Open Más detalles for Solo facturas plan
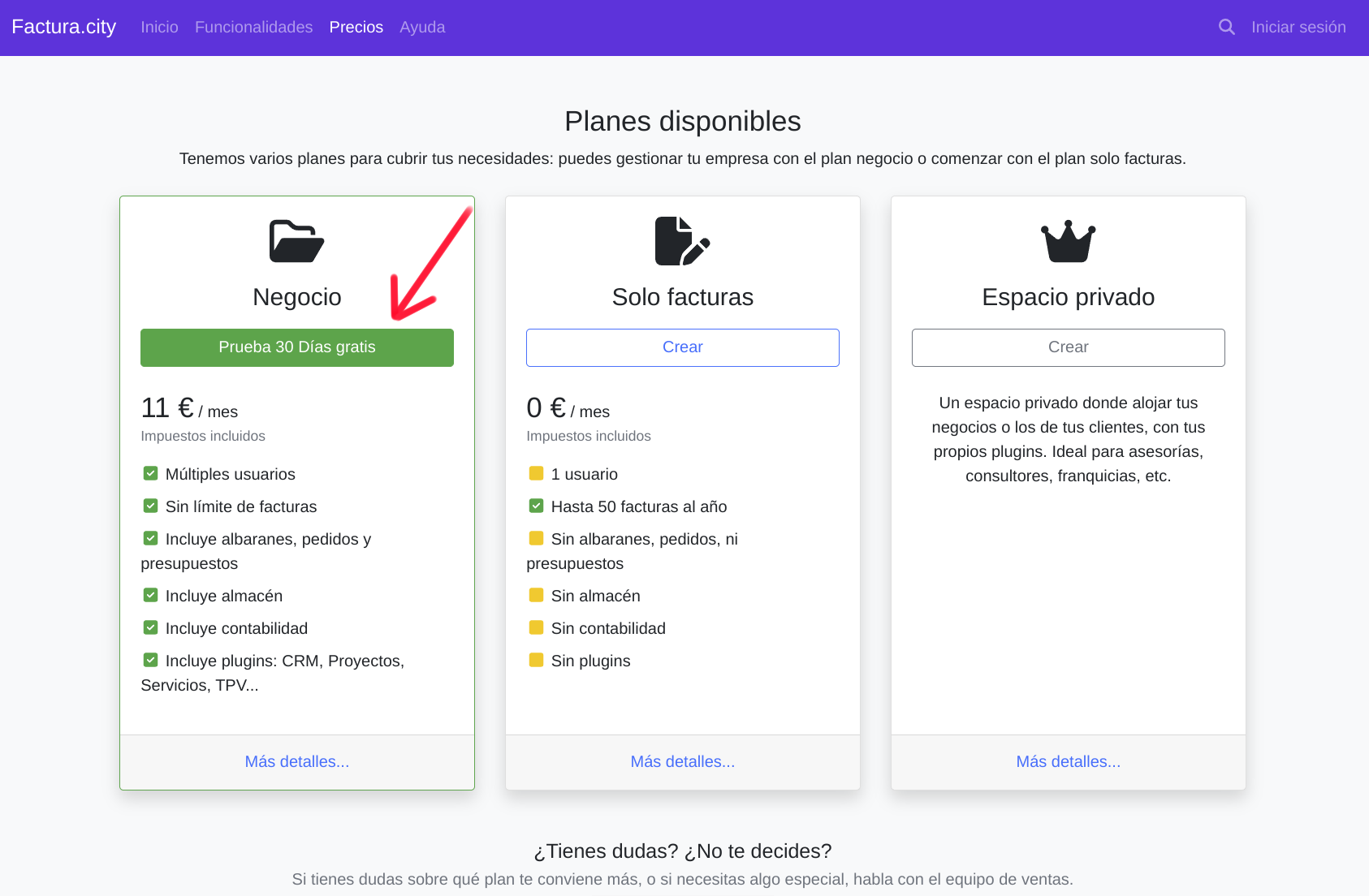This screenshot has height=896, width=1369. pyautogui.click(x=683, y=761)
